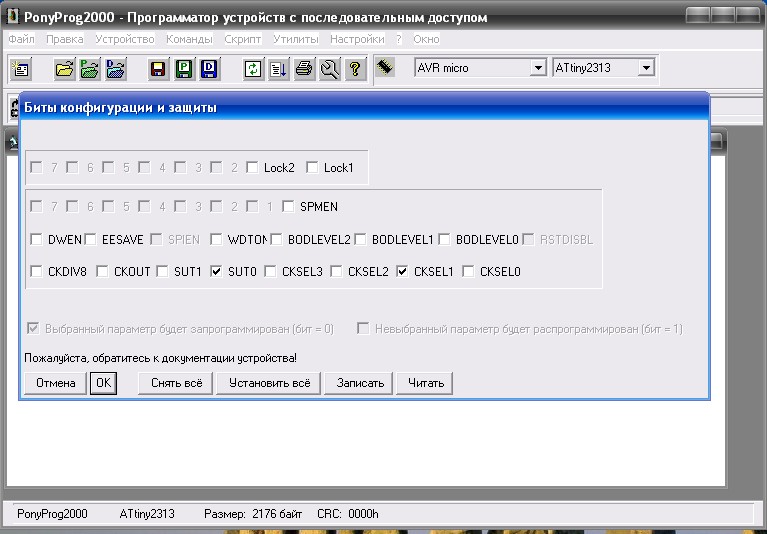Open device file with yellow folder icon
Screen dimensions: 767x534
65,68
